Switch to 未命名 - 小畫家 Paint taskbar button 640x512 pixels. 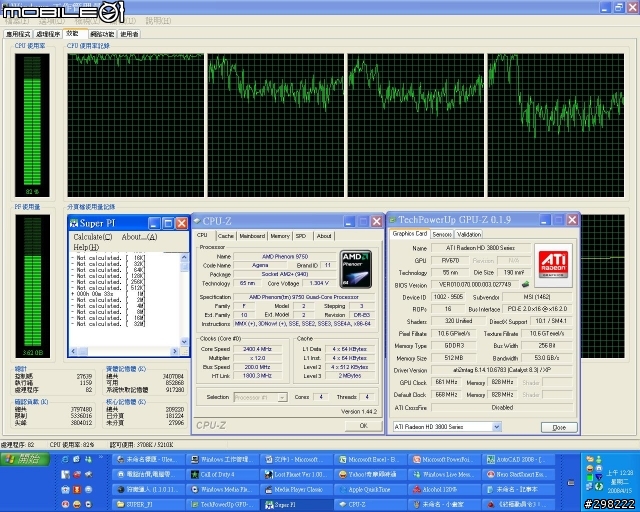coord(444,504)
